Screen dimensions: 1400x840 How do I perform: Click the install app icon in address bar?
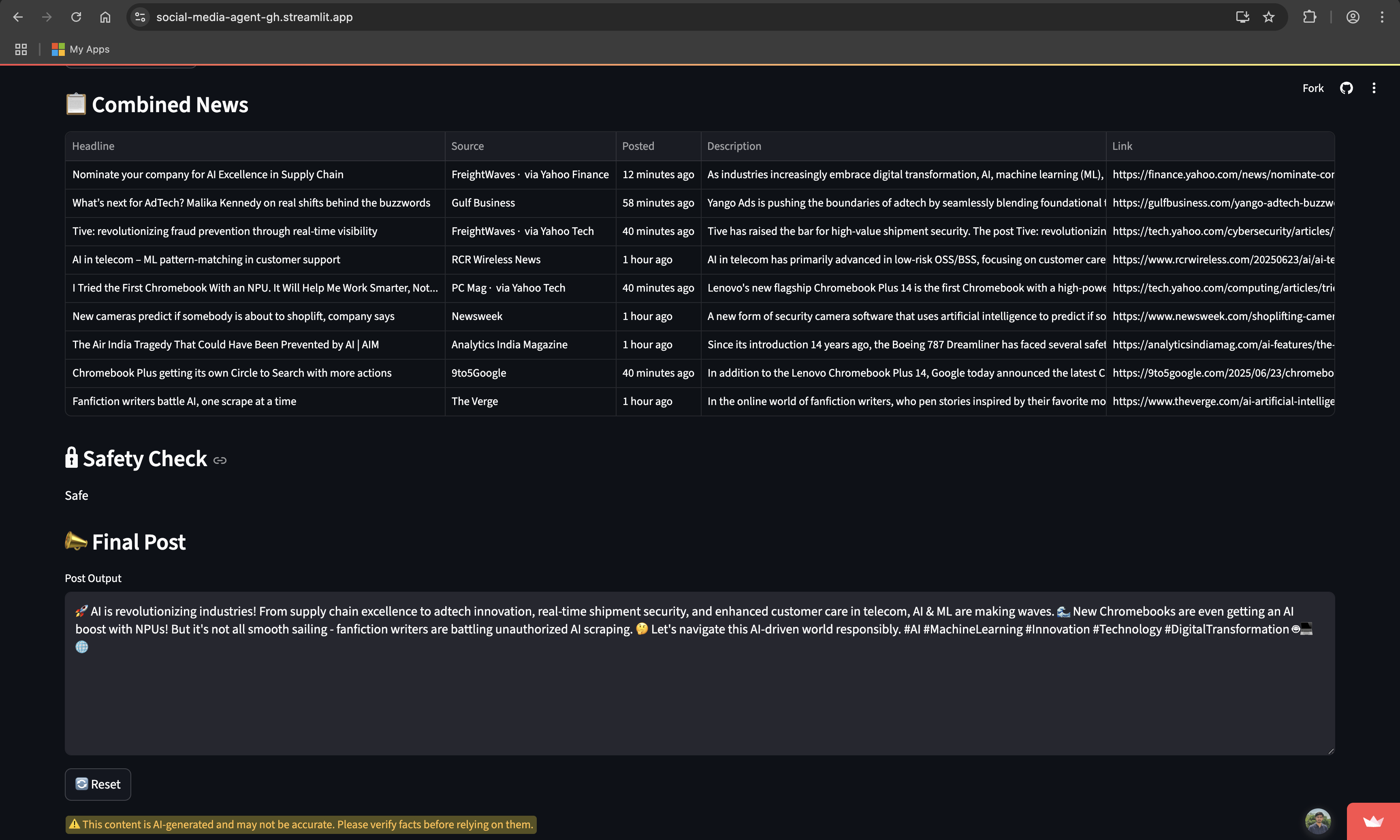click(x=1242, y=17)
